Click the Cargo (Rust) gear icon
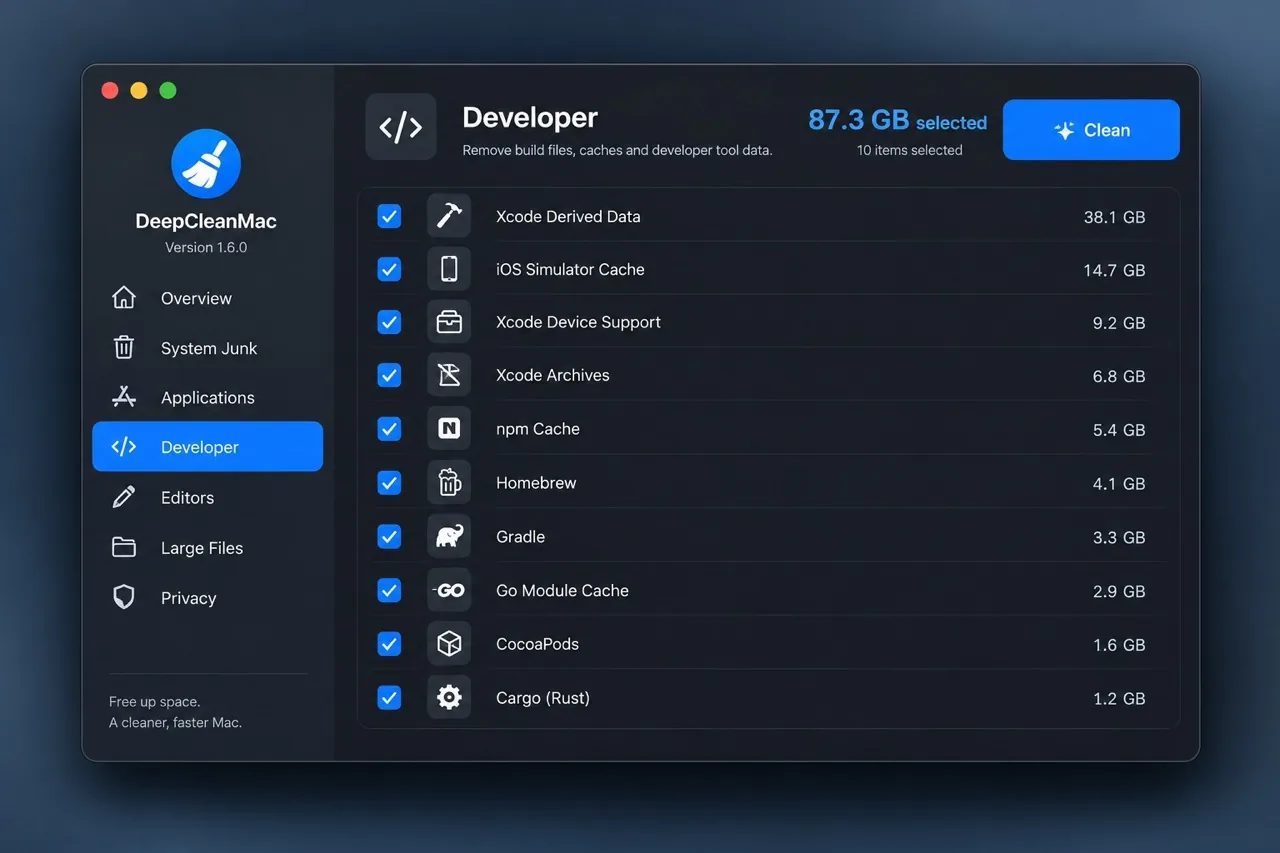1280x853 pixels. (x=449, y=697)
